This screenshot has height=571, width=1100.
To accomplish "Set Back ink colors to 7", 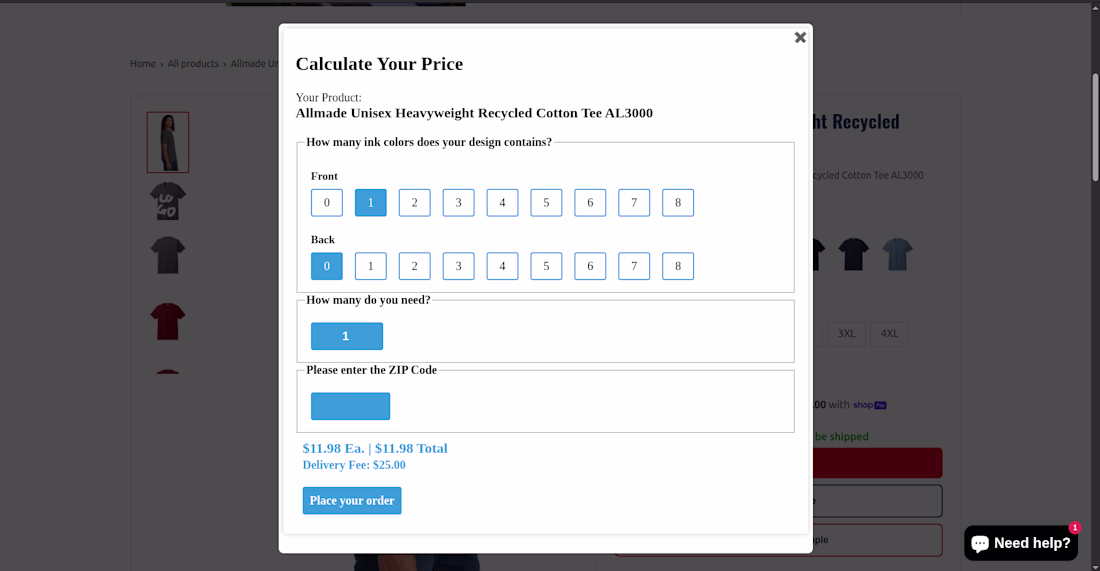I will [634, 267].
